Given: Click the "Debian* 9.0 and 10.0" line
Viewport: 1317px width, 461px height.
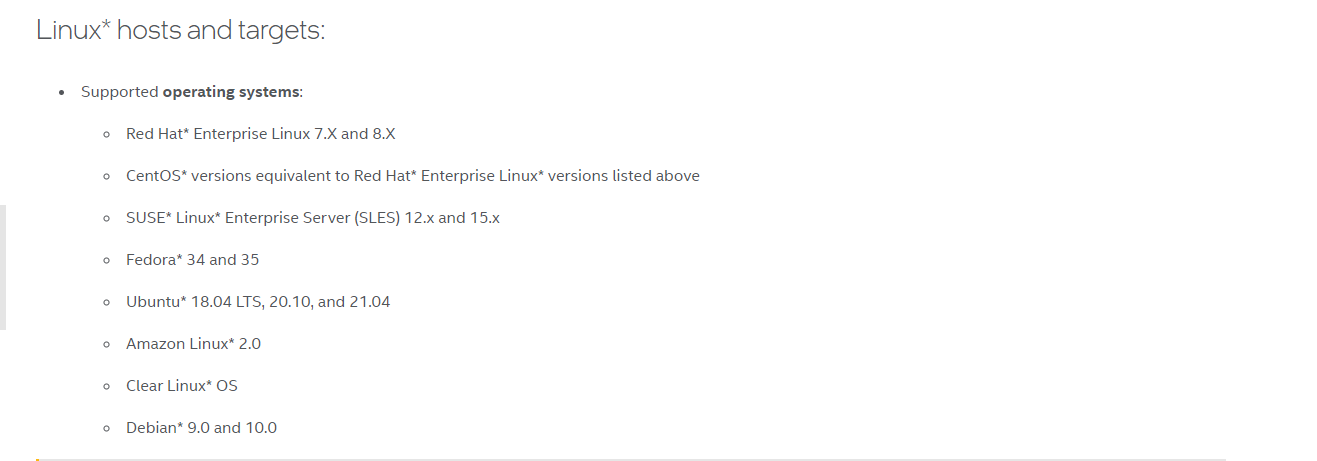Looking at the screenshot, I should pyautogui.click(x=201, y=428).
